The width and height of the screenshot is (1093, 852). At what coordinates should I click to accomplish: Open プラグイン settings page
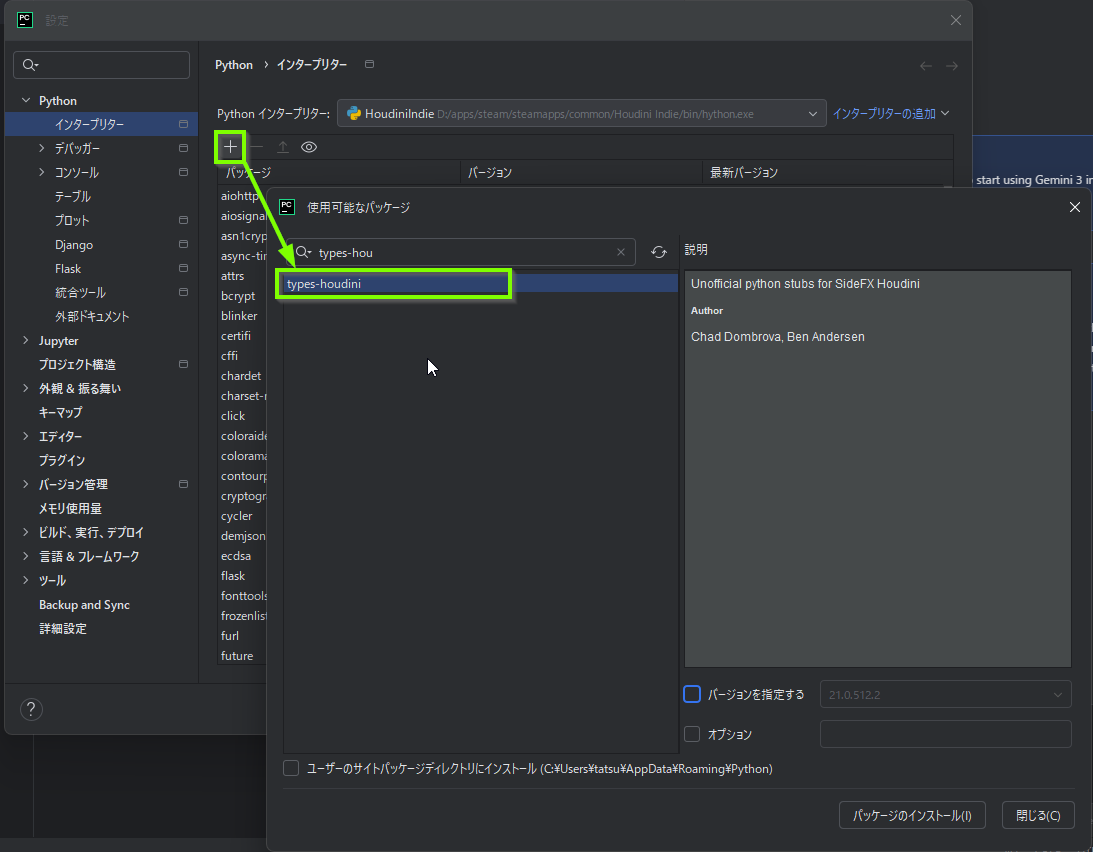(x=62, y=460)
